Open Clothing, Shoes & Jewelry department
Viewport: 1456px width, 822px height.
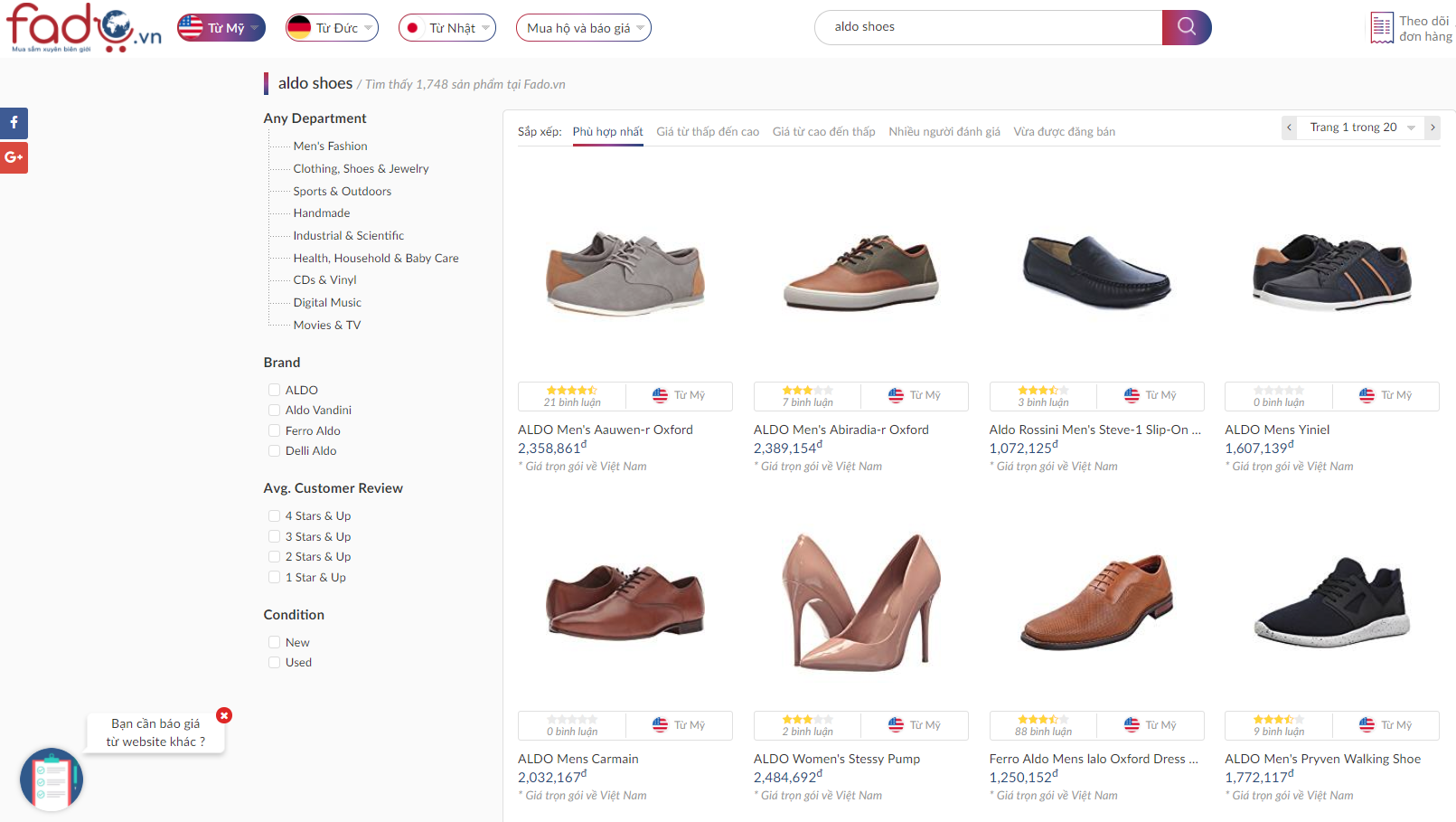tap(361, 168)
